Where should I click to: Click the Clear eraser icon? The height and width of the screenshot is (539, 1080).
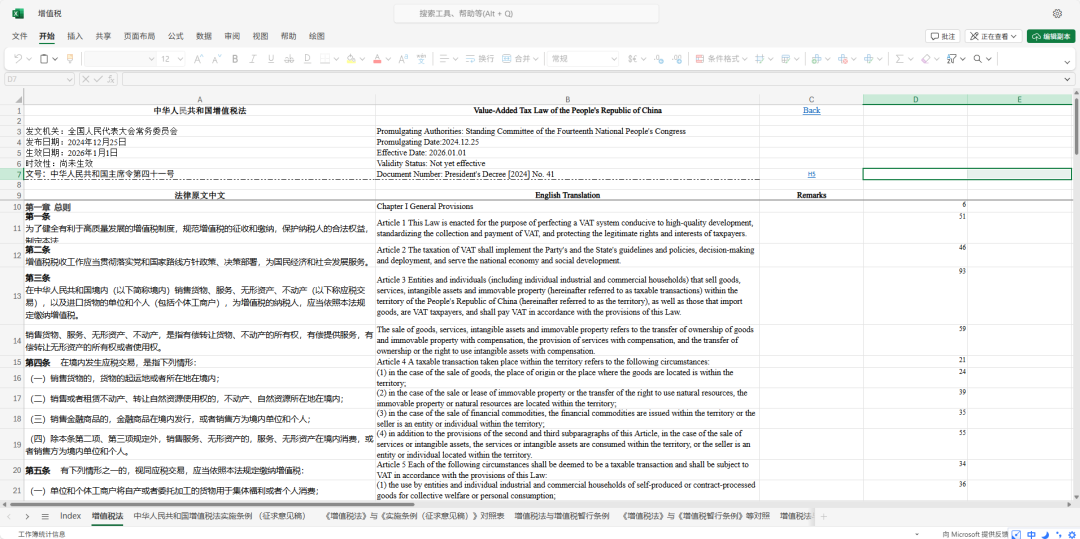pyautogui.click(x=923, y=59)
